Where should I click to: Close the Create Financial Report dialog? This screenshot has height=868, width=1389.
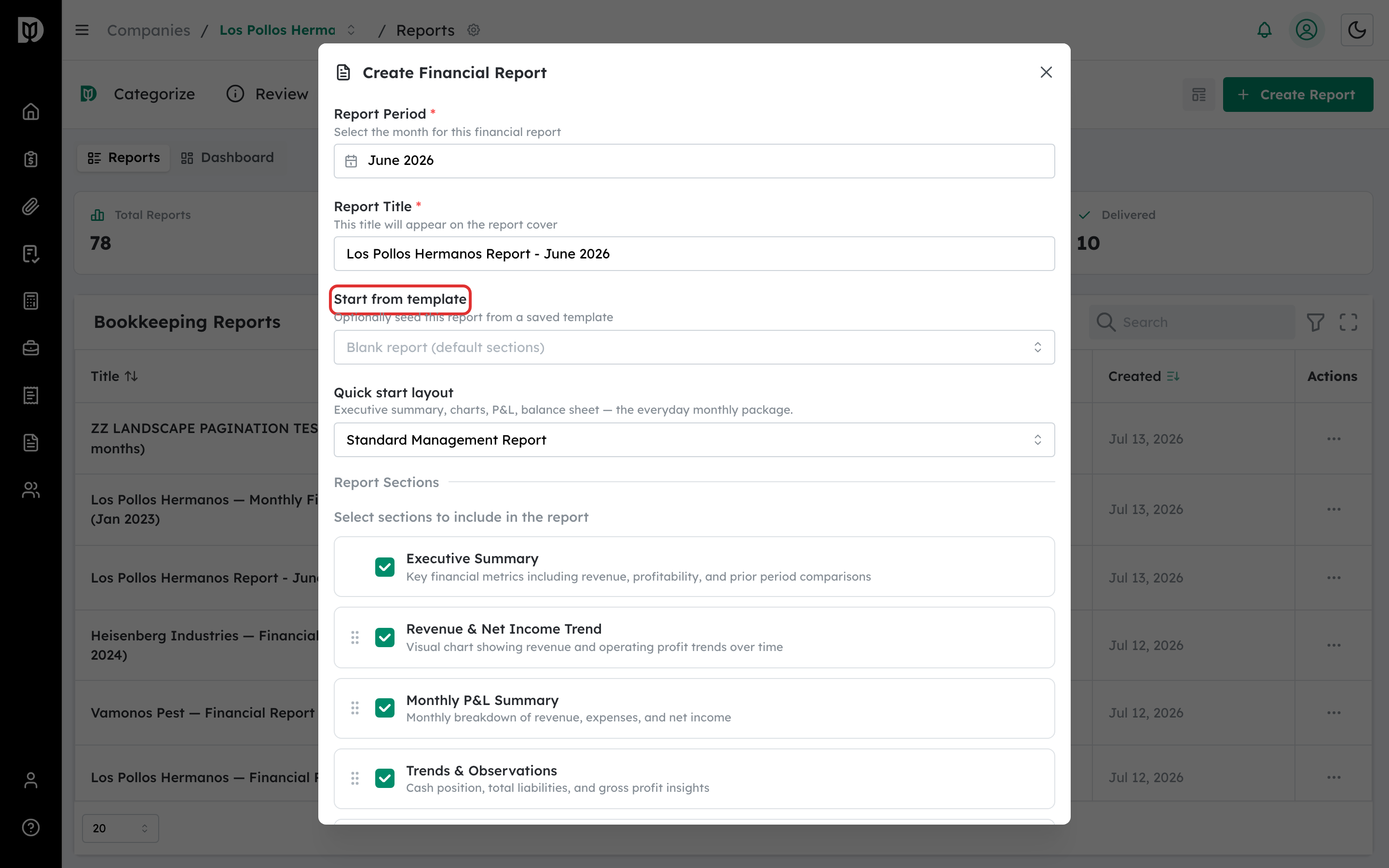click(1046, 72)
